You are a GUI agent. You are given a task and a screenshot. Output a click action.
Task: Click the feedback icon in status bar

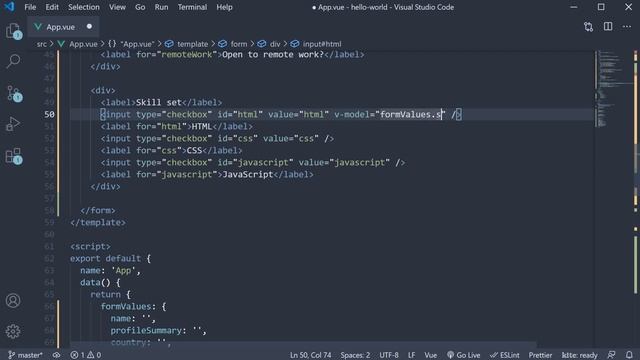pos(611,355)
